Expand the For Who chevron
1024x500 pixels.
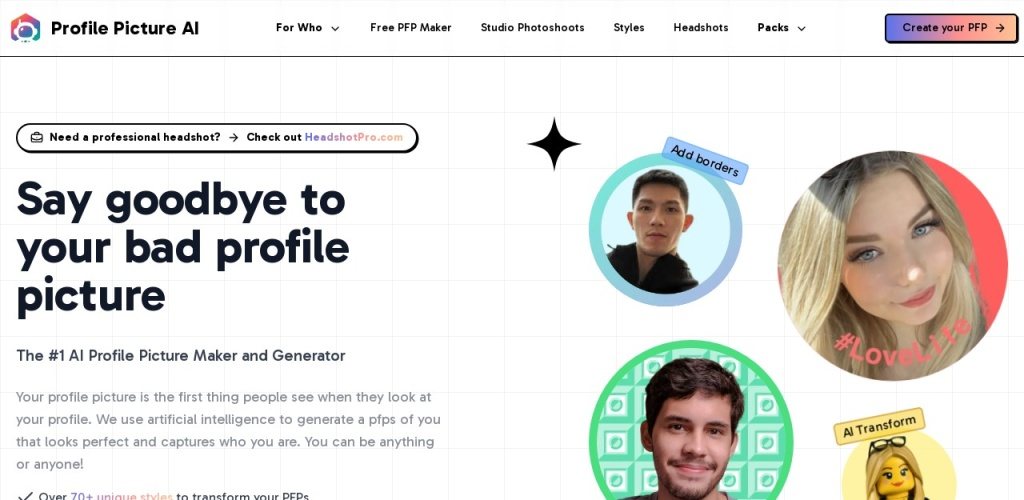[x=335, y=28]
